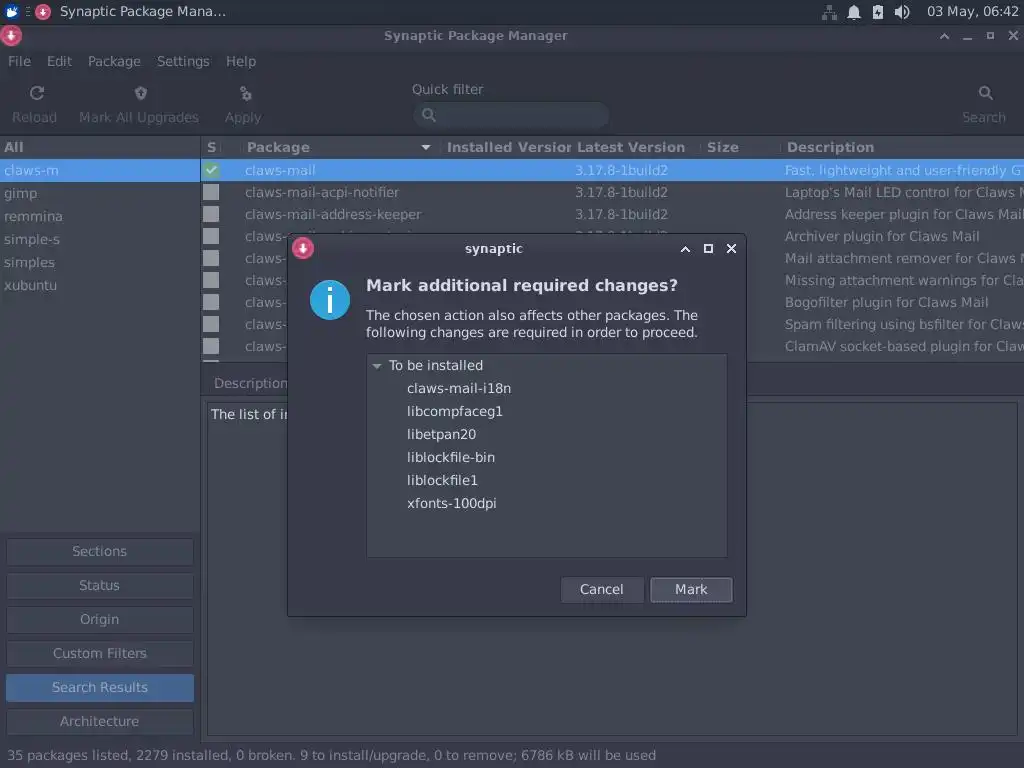Click the Package column sort arrow
The height and width of the screenshot is (768, 1024).
426,148
